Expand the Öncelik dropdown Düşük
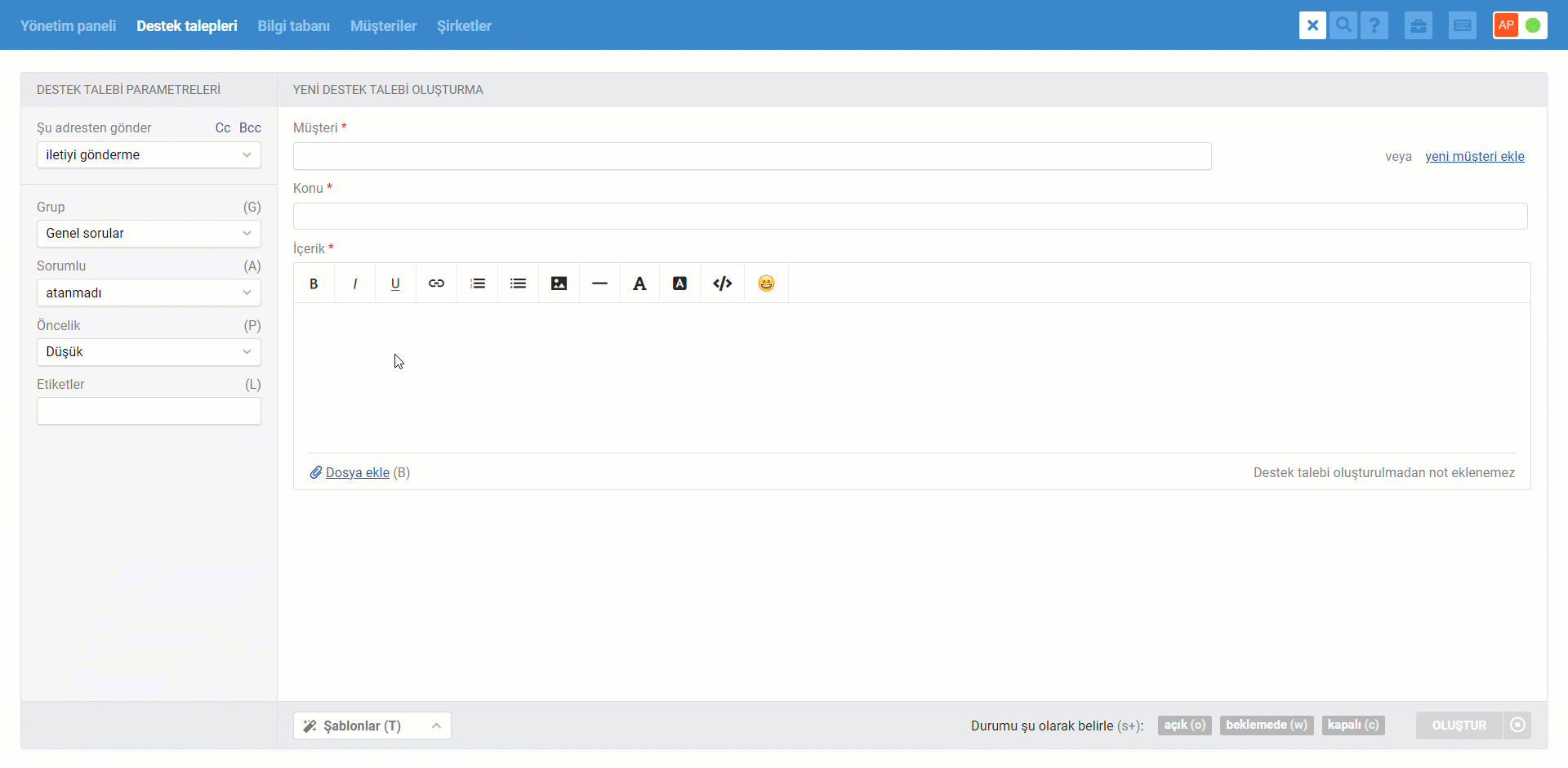1568x768 pixels. 149,352
